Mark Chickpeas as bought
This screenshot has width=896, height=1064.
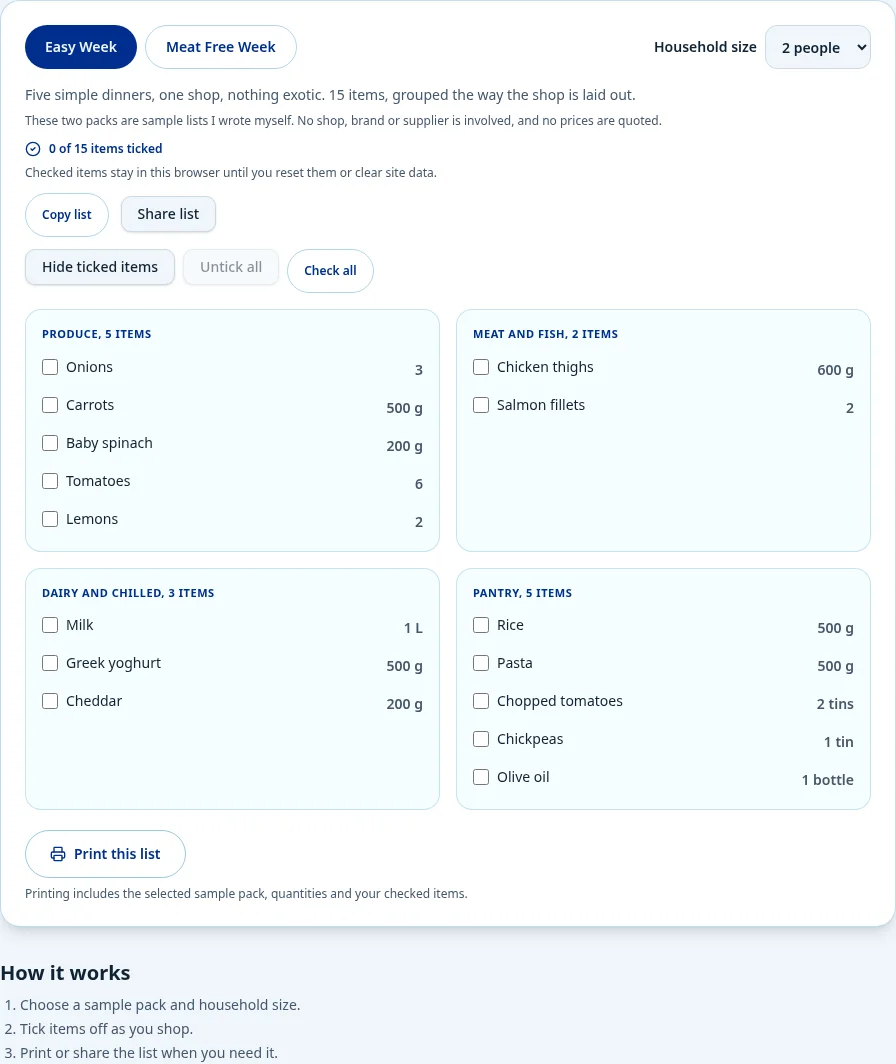click(x=481, y=739)
